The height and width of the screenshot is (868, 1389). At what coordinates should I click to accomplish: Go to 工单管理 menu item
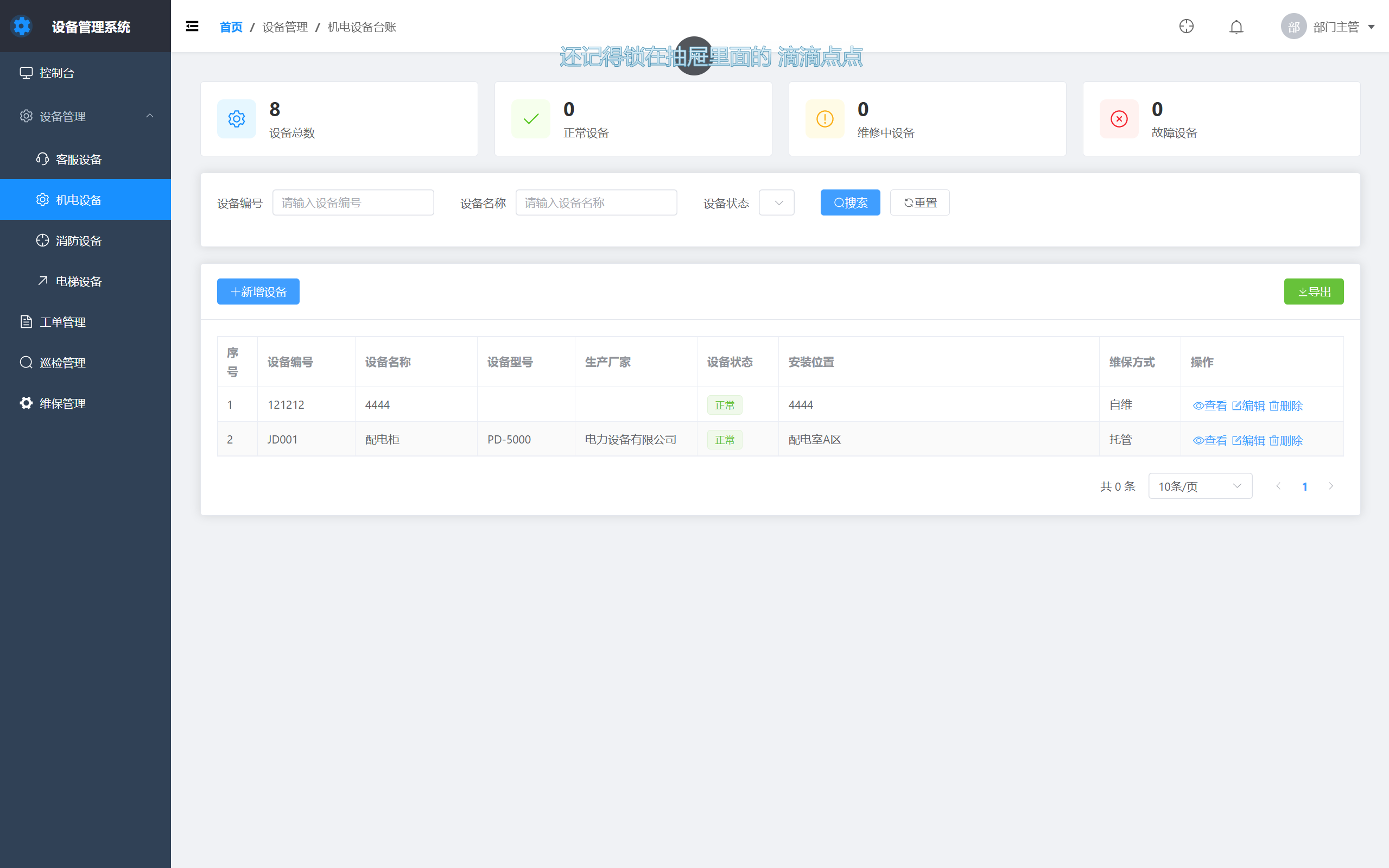(x=62, y=322)
